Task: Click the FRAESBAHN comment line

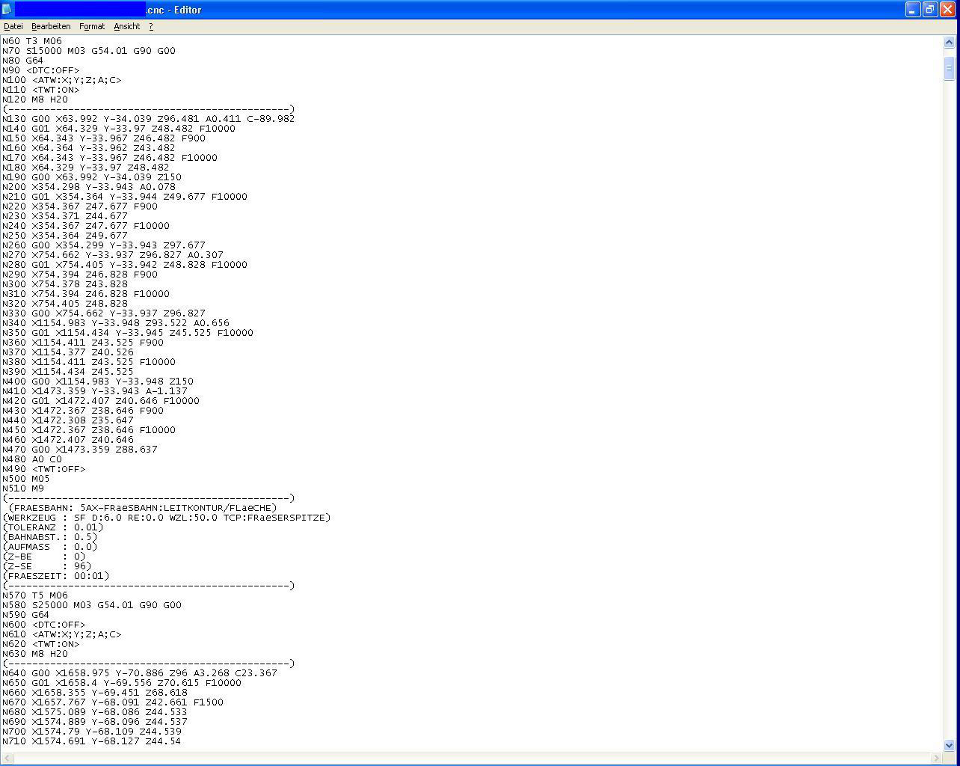Action: click(142, 508)
